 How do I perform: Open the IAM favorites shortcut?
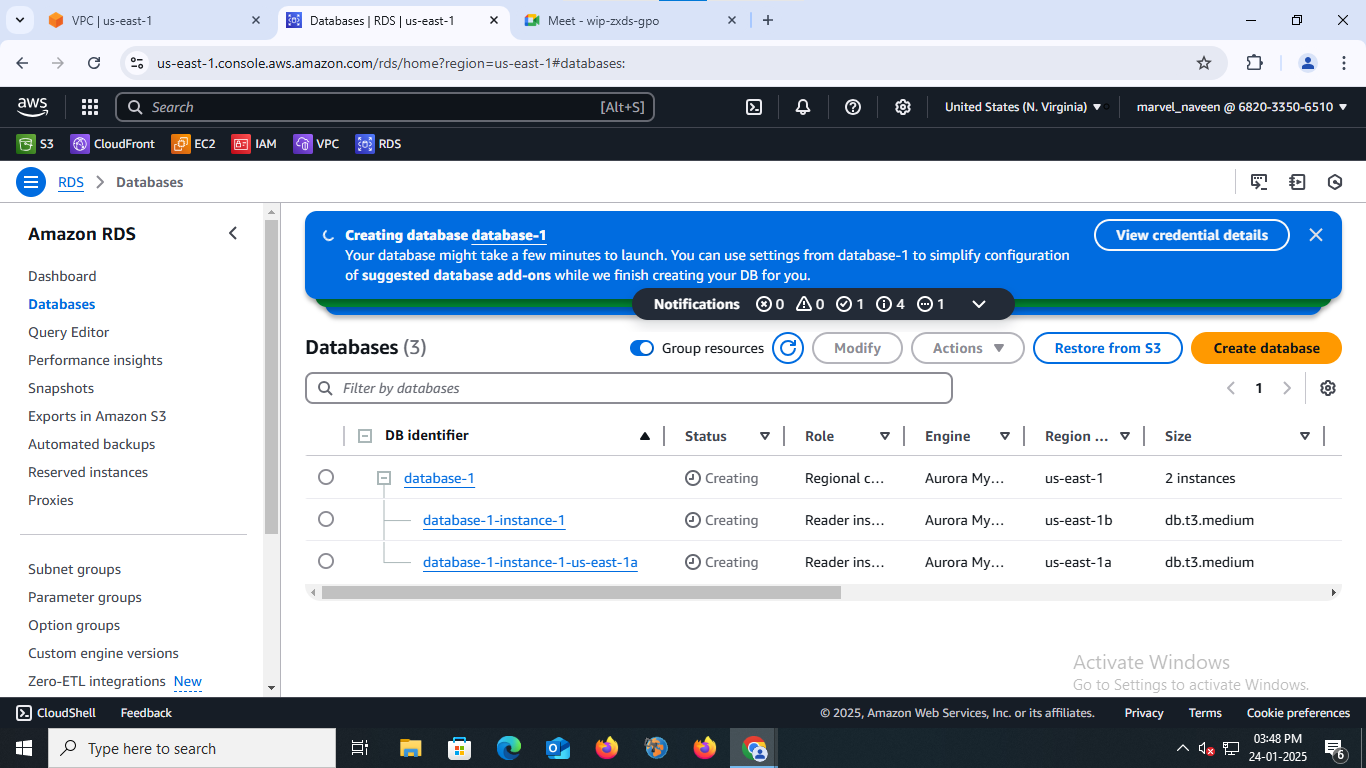[x=254, y=144]
